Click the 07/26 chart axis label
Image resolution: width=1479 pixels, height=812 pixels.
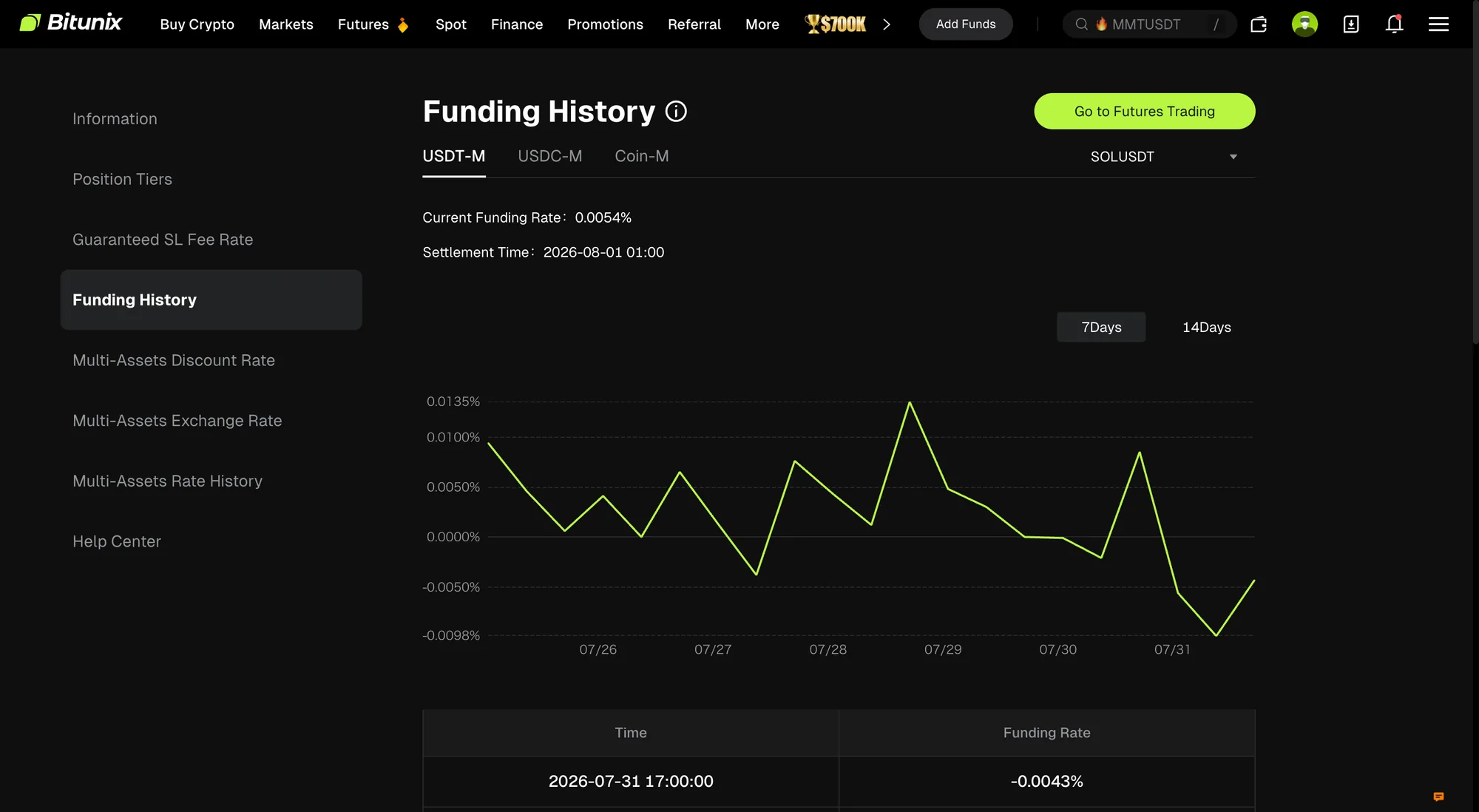(598, 649)
